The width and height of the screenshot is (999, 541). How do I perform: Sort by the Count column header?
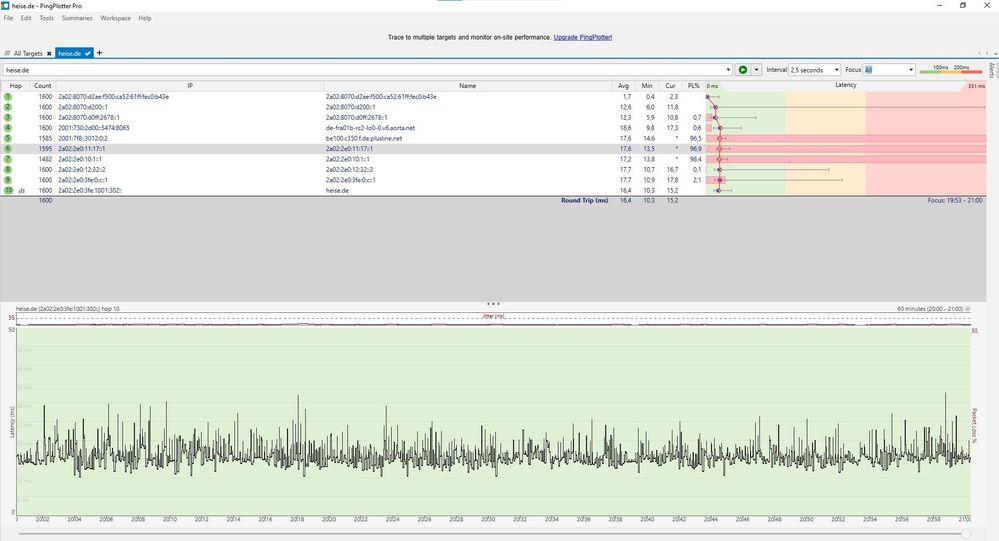coord(43,85)
